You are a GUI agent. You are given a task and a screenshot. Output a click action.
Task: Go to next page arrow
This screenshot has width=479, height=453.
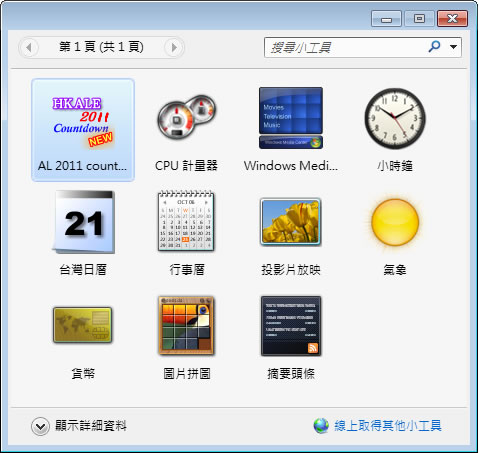[x=174, y=48]
